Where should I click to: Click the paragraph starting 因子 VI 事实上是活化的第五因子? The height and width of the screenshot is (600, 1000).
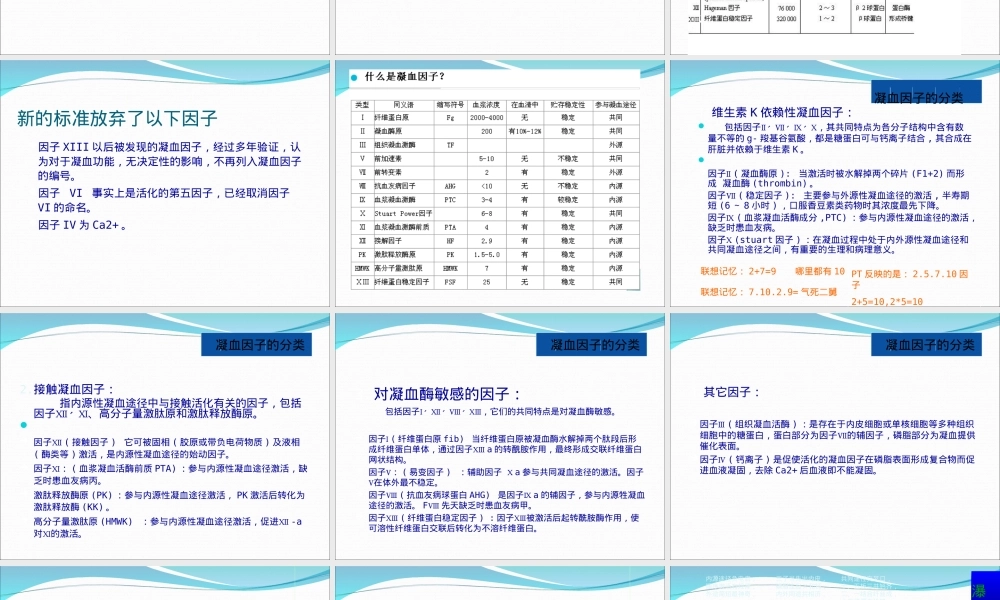point(164,200)
